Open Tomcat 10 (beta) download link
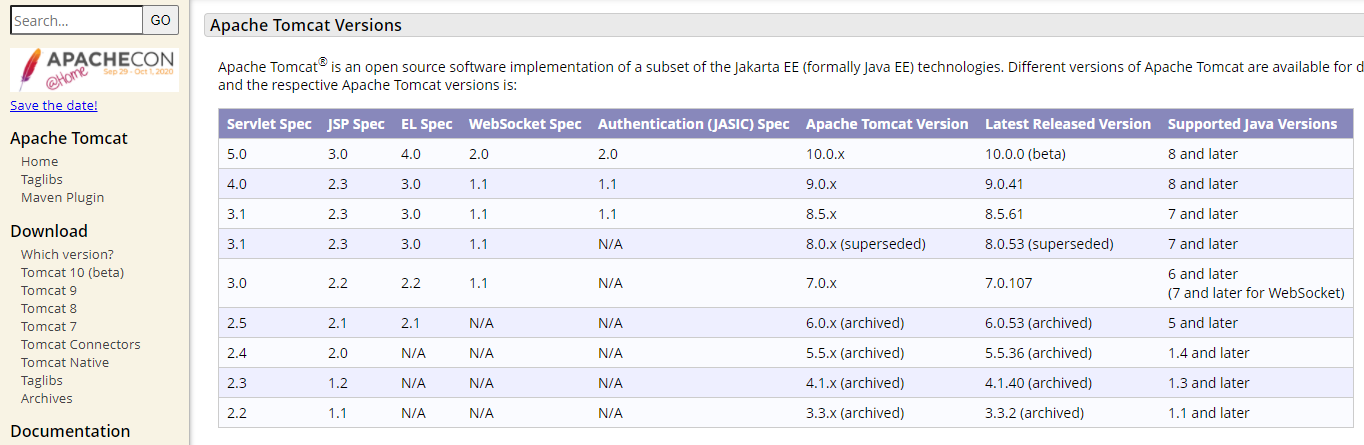 72,272
